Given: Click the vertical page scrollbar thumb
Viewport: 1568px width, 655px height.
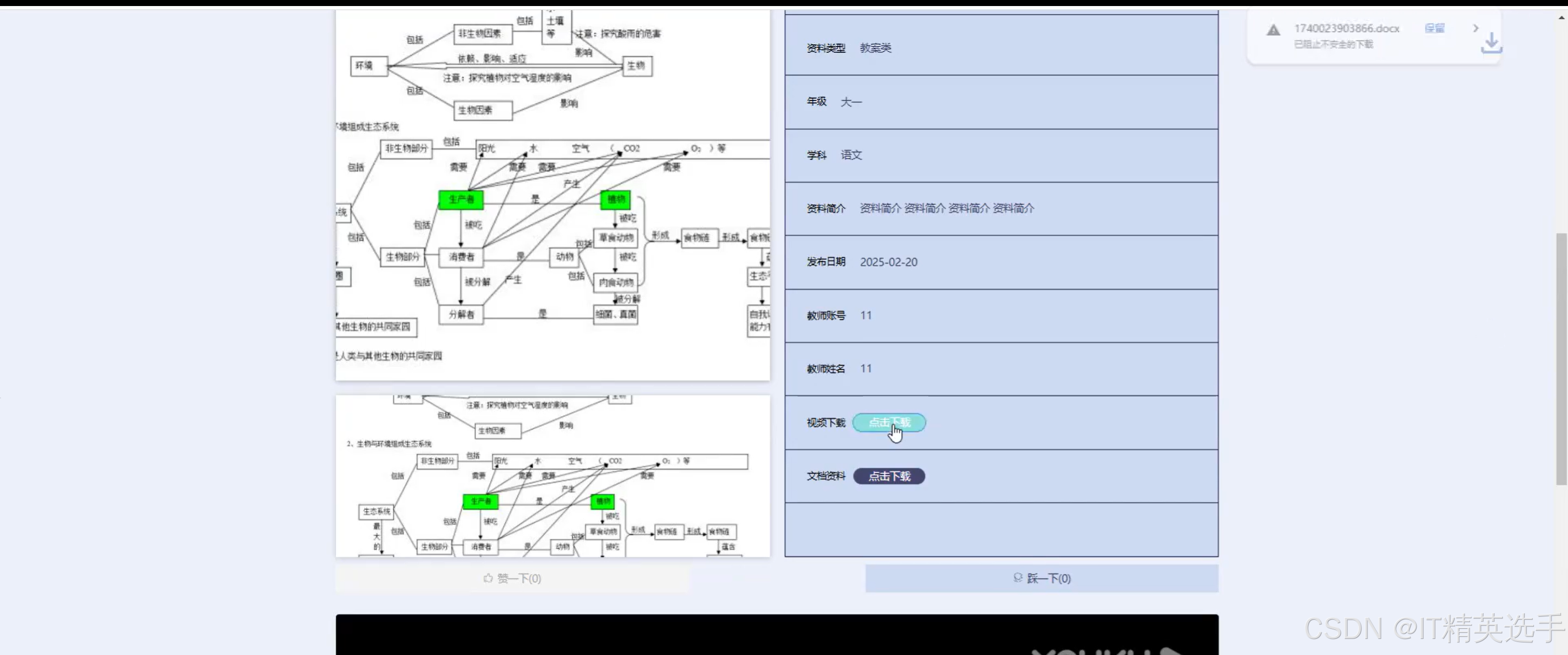Looking at the screenshot, I should [1560, 358].
